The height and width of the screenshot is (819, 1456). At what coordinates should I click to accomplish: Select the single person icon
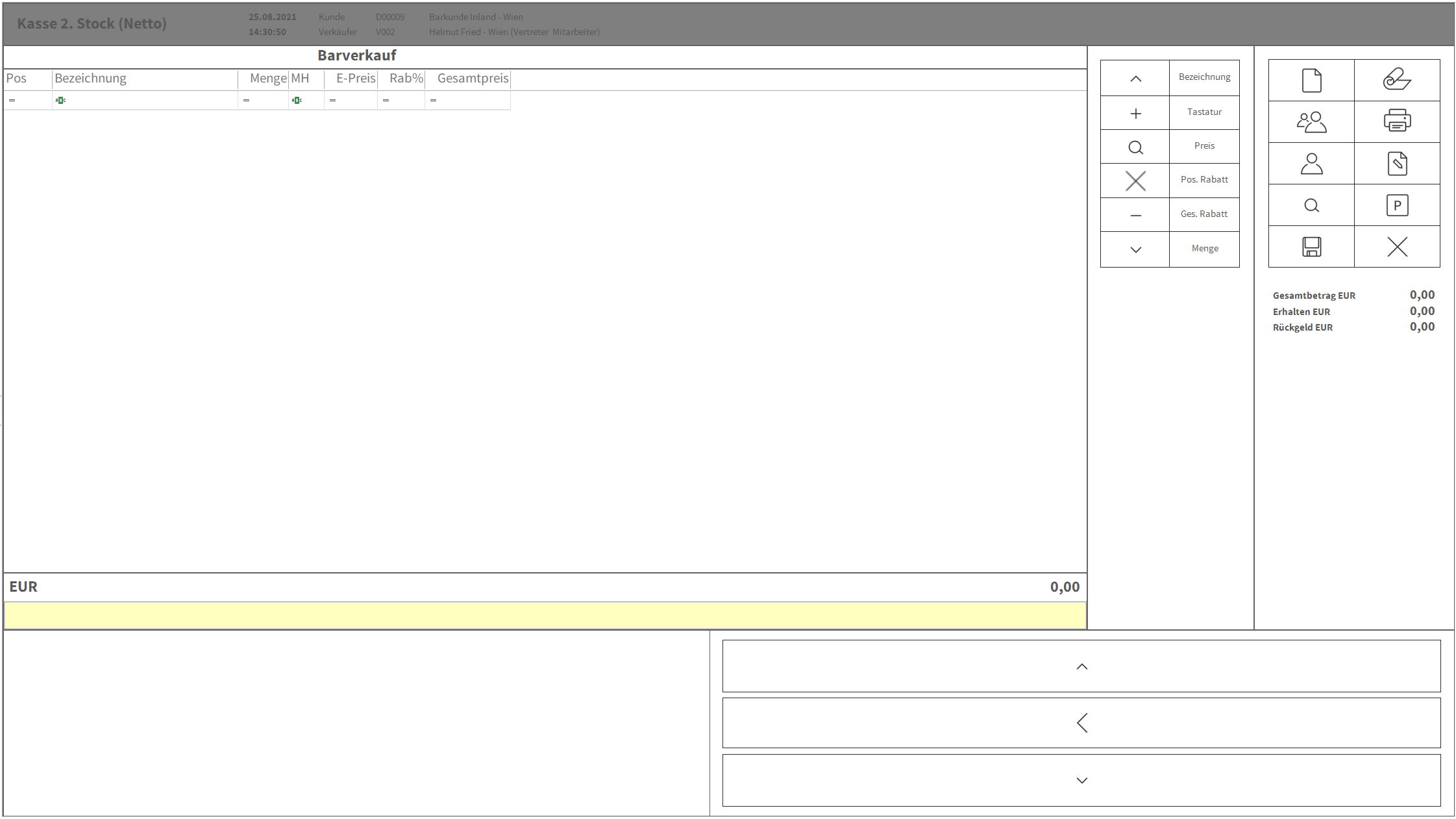[x=1311, y=164]
